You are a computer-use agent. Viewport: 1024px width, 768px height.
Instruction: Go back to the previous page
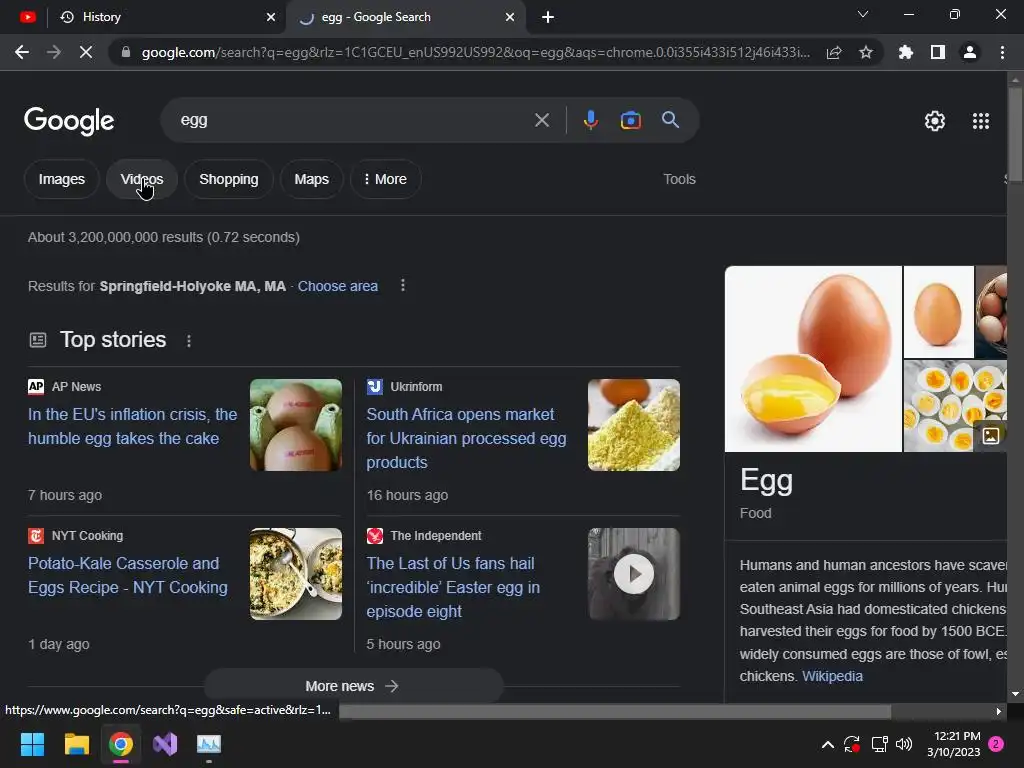(x=22, y=52)
